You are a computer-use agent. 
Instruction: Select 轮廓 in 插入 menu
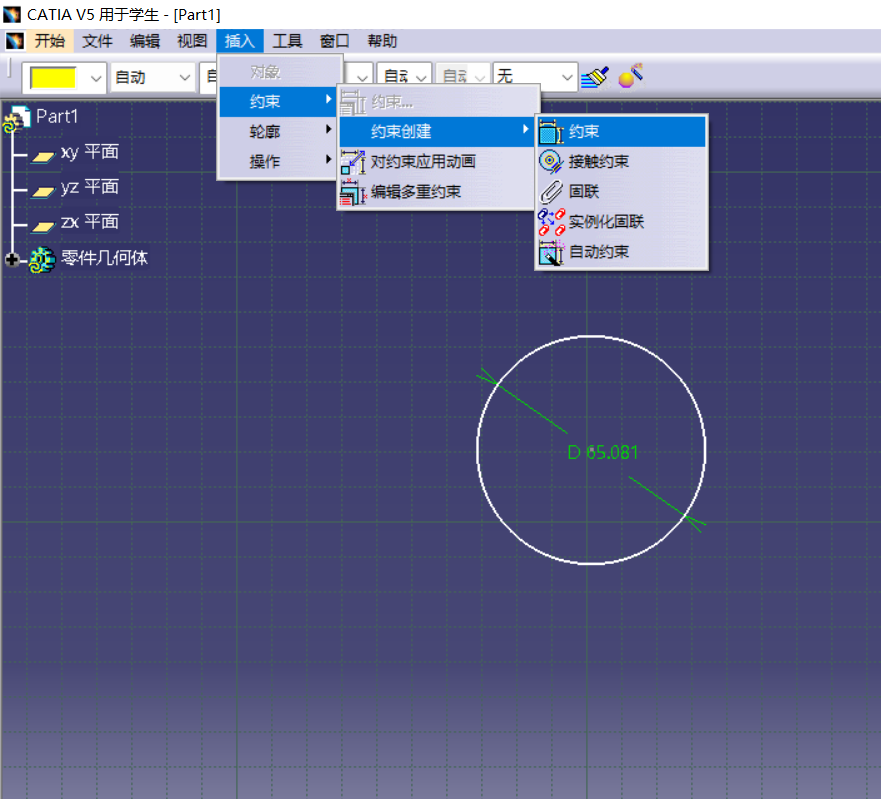click(x=278, y=131)
